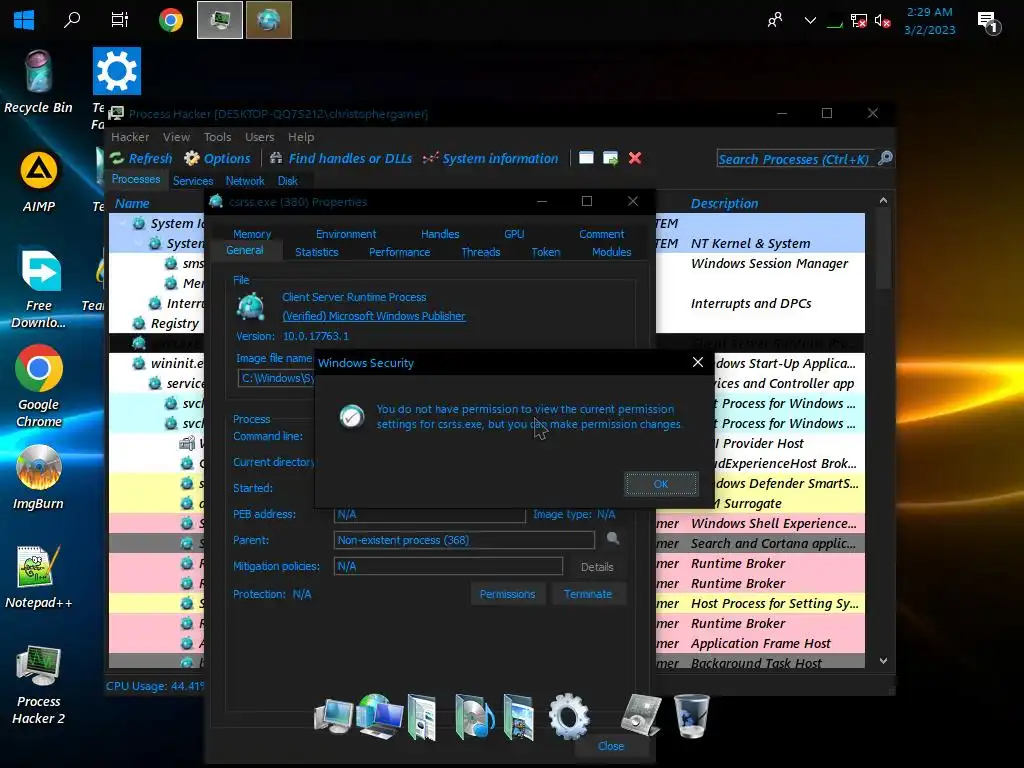This screenshot has width=1024, height=768.
Task: Open System information from the toolbar
Action: 490,159
